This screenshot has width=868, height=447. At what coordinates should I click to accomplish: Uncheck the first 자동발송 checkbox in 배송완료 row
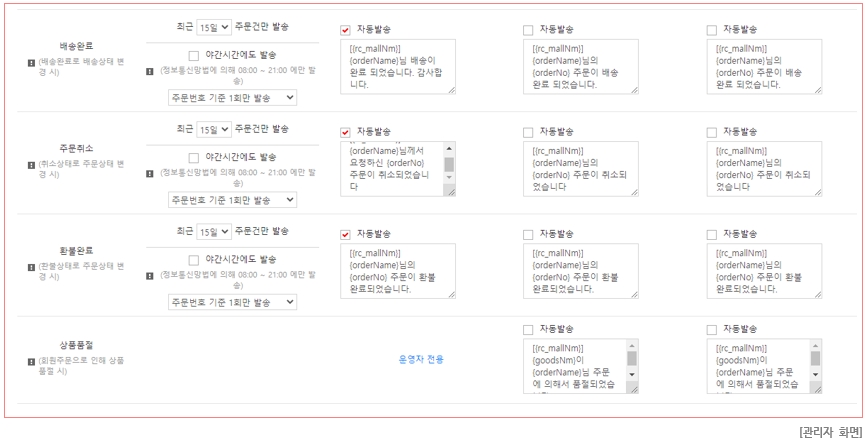click(x=346, y=30)
